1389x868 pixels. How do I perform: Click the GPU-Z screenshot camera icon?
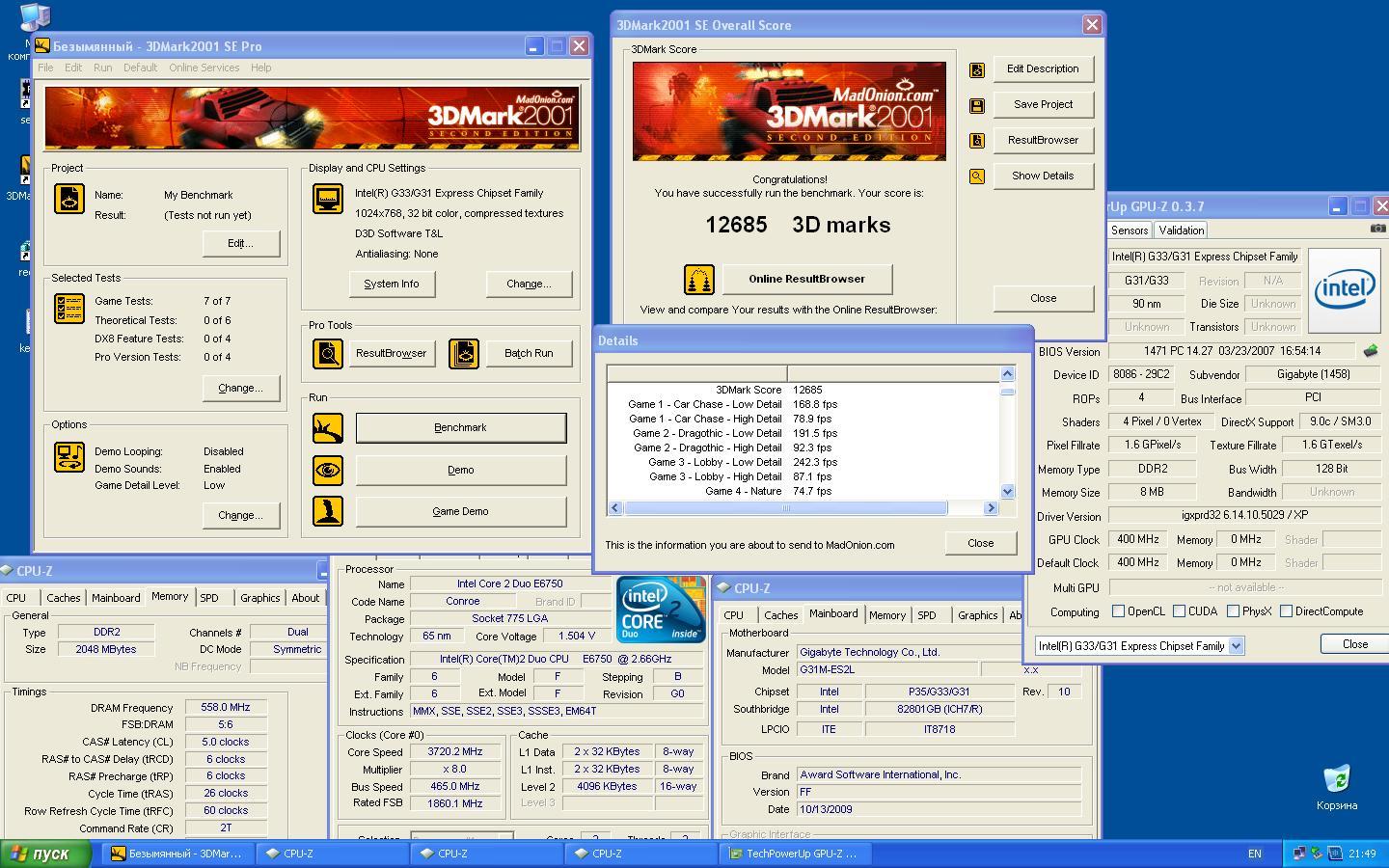click(1378, 229)
